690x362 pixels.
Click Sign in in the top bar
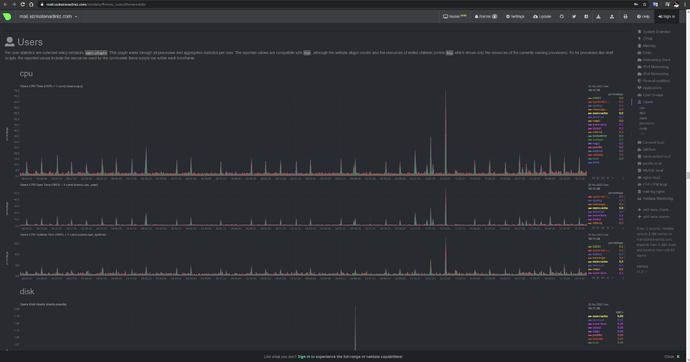tap(666, 16)
